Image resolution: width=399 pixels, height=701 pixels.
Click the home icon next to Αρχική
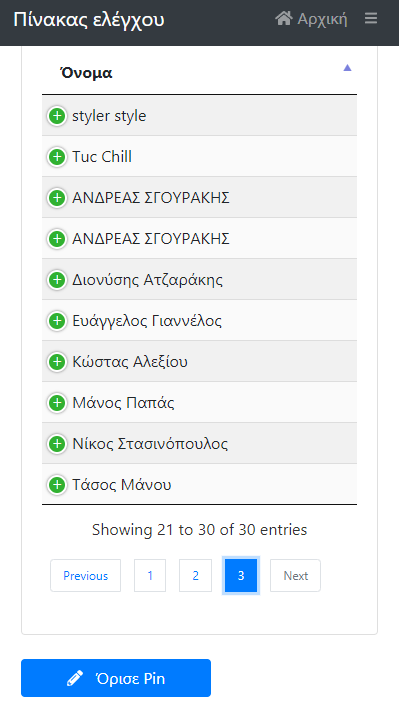tap(284, 18)
